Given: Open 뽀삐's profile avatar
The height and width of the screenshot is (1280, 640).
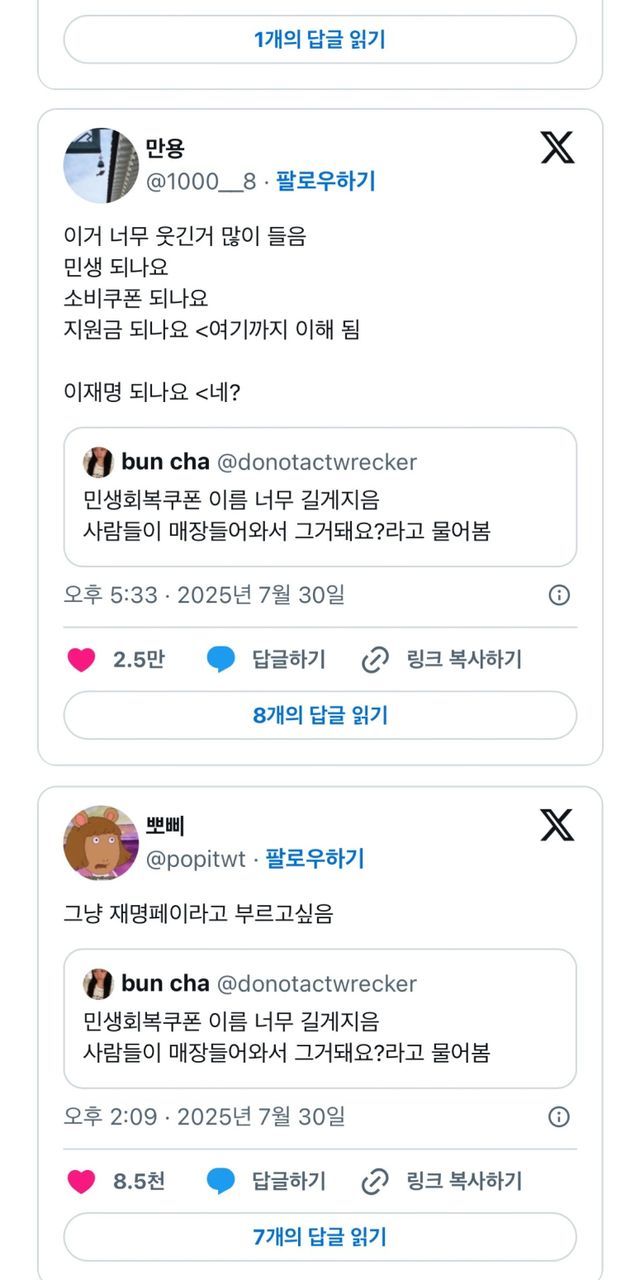Looking at the screenshot, I should click(x=100, y=843).
